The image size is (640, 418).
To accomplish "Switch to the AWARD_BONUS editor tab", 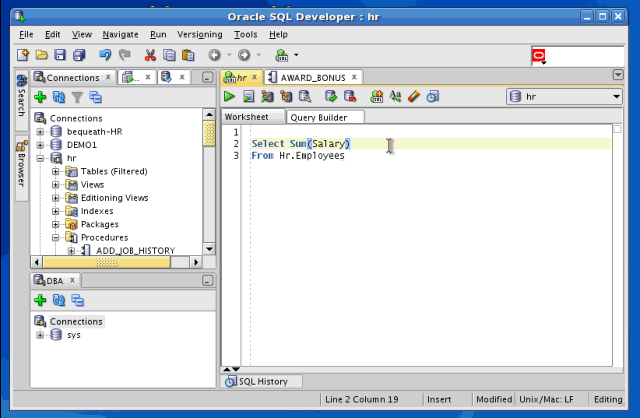I will (x=313, y=78).
